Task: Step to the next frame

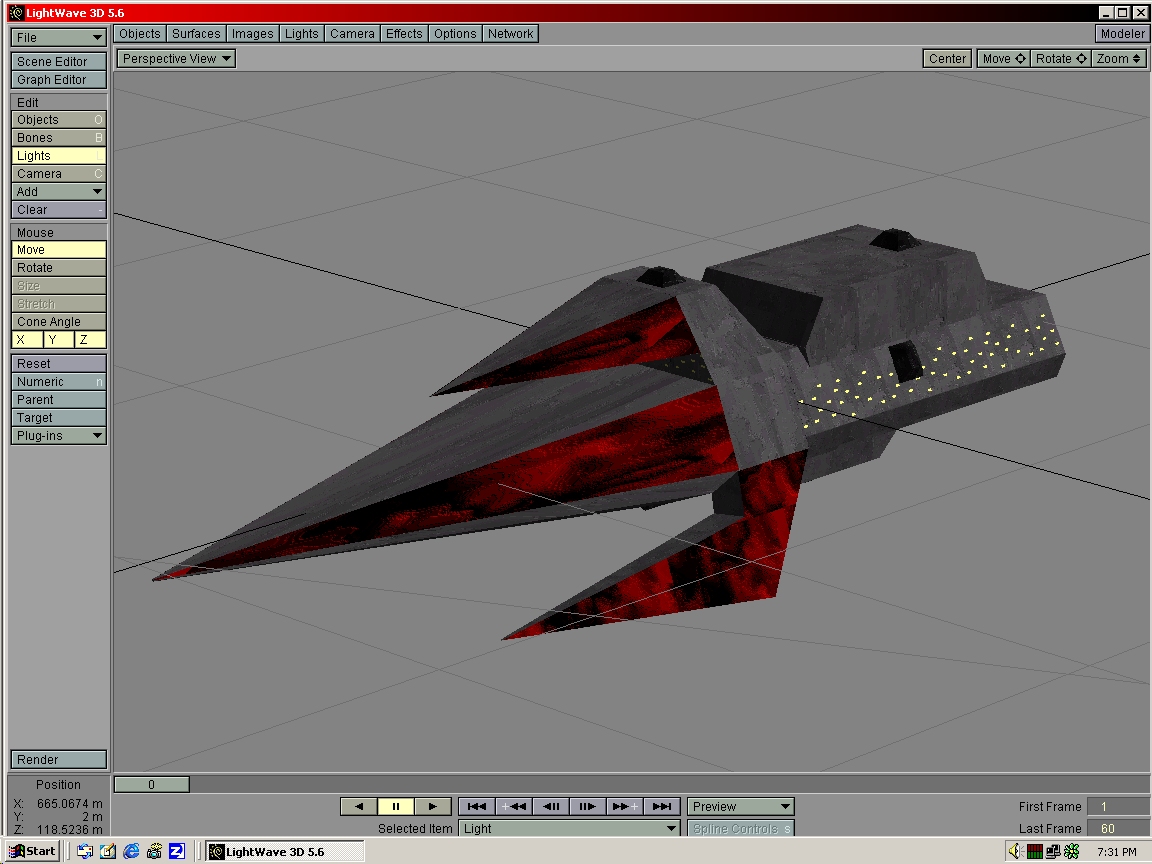Action: coord(588,806)
